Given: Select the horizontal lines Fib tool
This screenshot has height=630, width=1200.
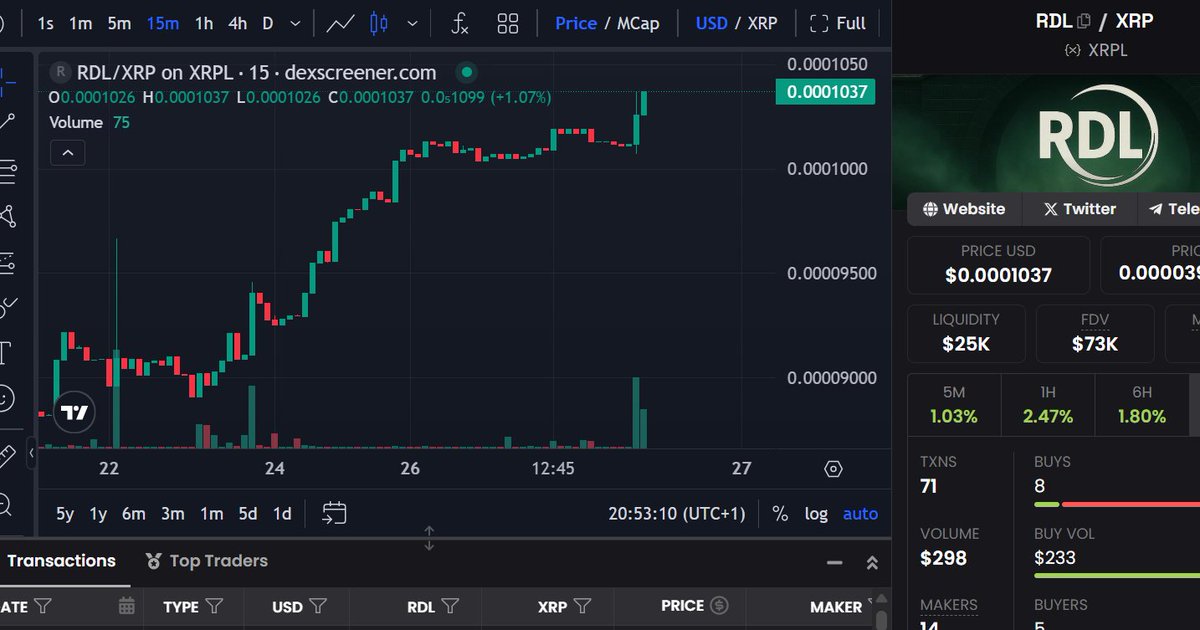Looking at the screenshot, I should (x=8, y=170).
